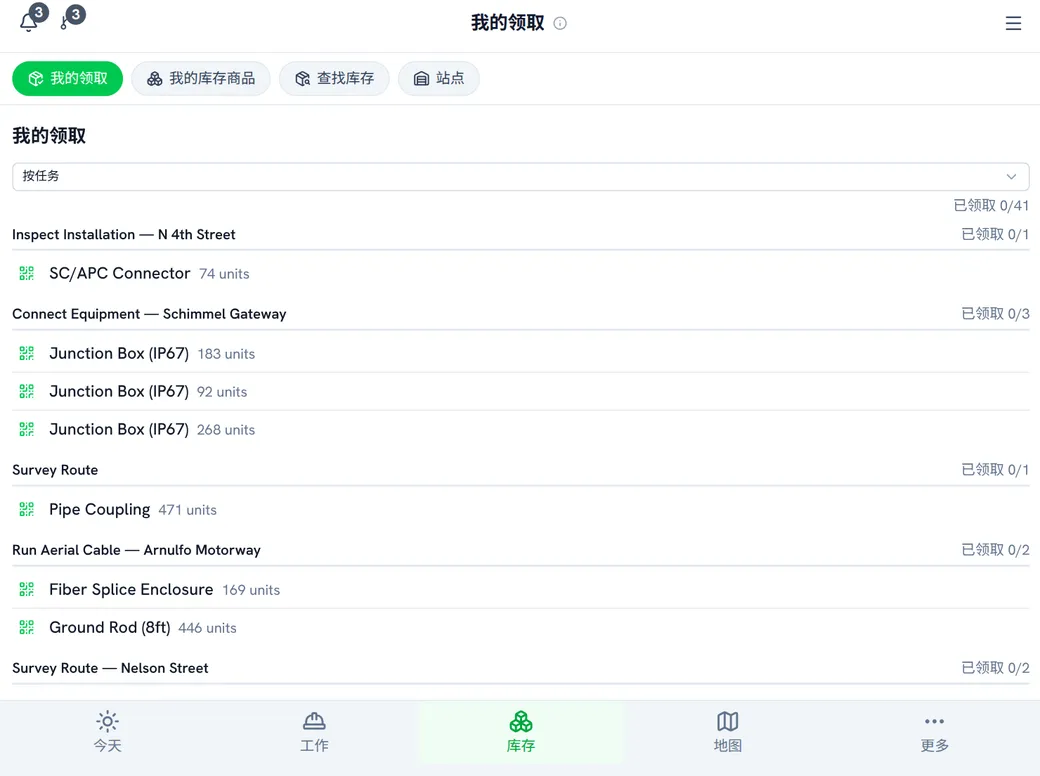Open Pipe Coupling 471 units row
The width and height of the screenshot is (1040, 776).
(x=521, y=509)
